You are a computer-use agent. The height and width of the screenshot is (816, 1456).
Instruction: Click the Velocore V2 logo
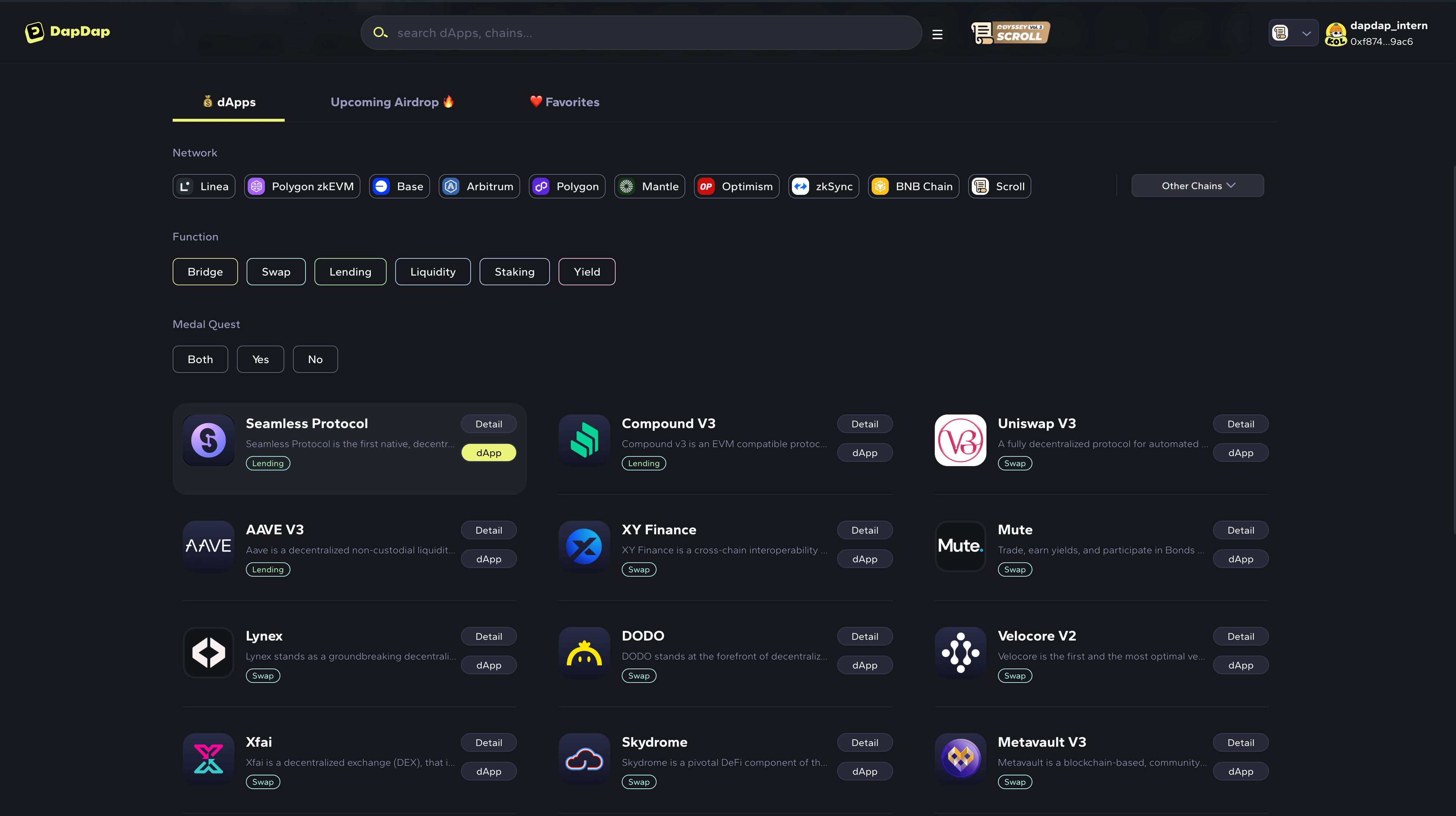pos(960,653)
